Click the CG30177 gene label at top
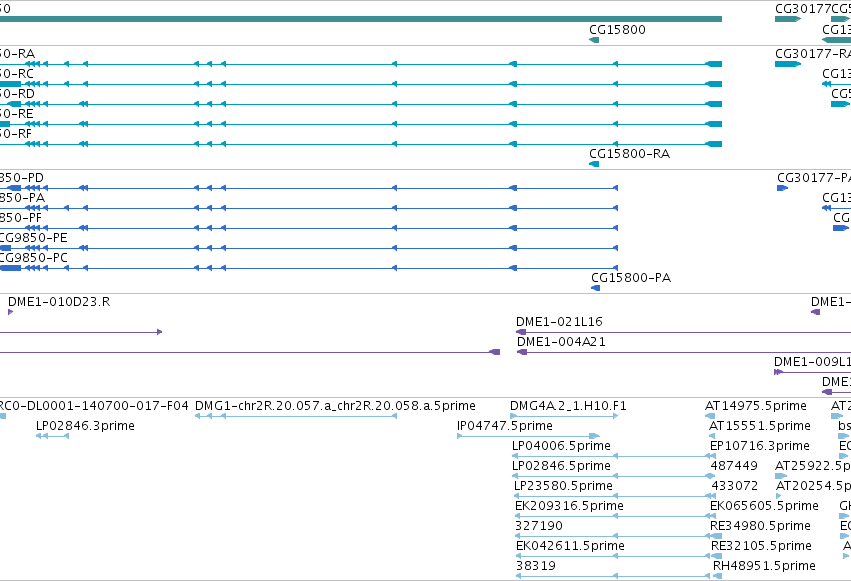The width and height of the screenshot is (851, 581). [x=803, y=9]
